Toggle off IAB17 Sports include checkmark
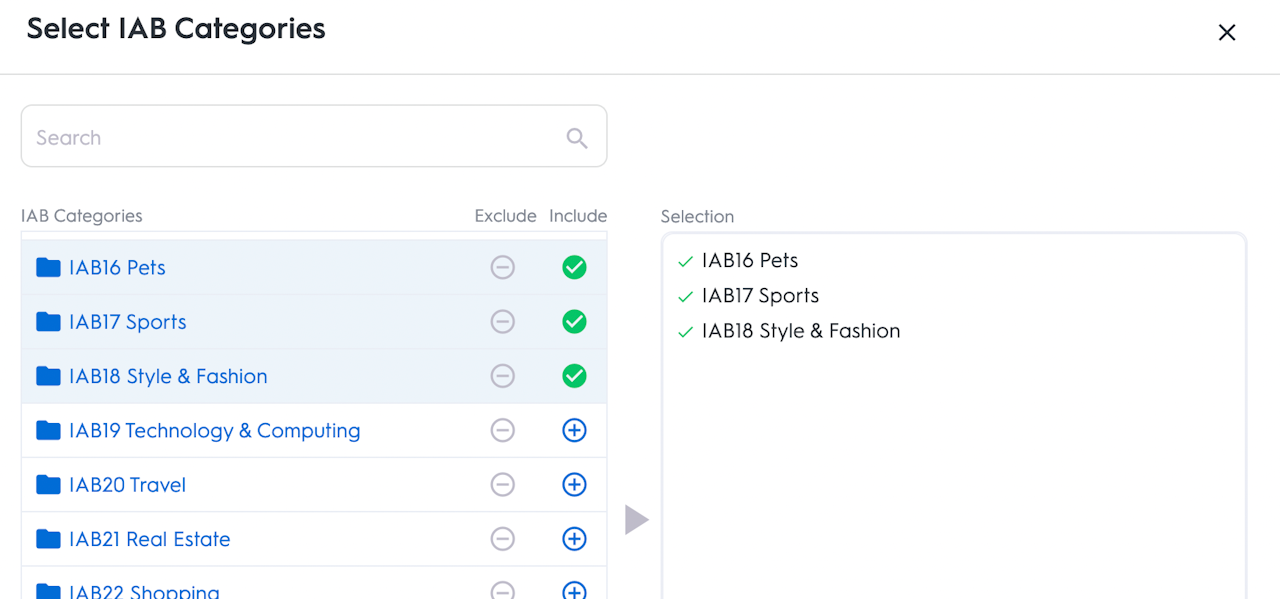The width and height of the screenshot is (1280, 599). coord(574,322)
